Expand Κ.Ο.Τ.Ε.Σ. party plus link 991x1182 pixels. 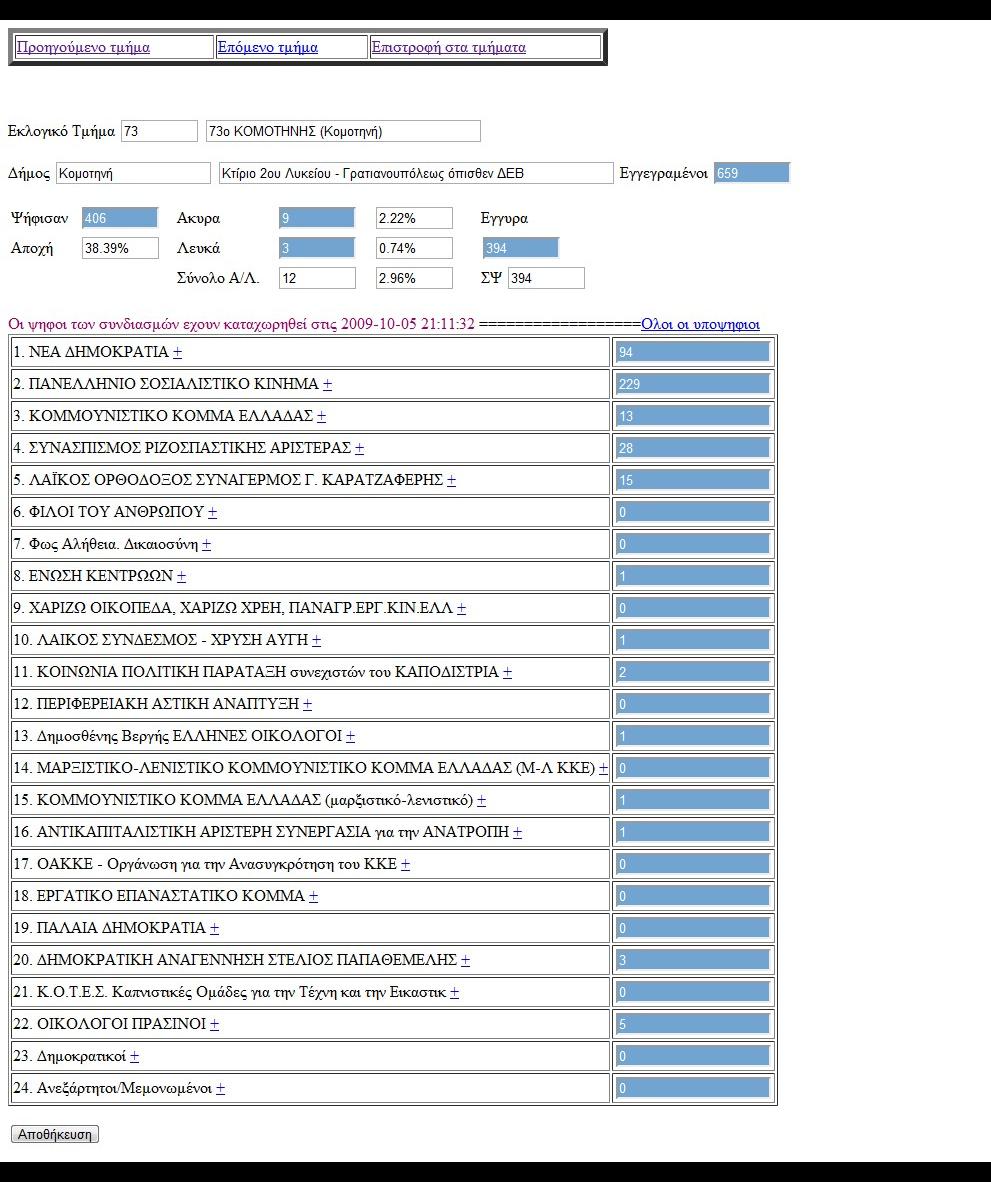click(x=454, y=993)
